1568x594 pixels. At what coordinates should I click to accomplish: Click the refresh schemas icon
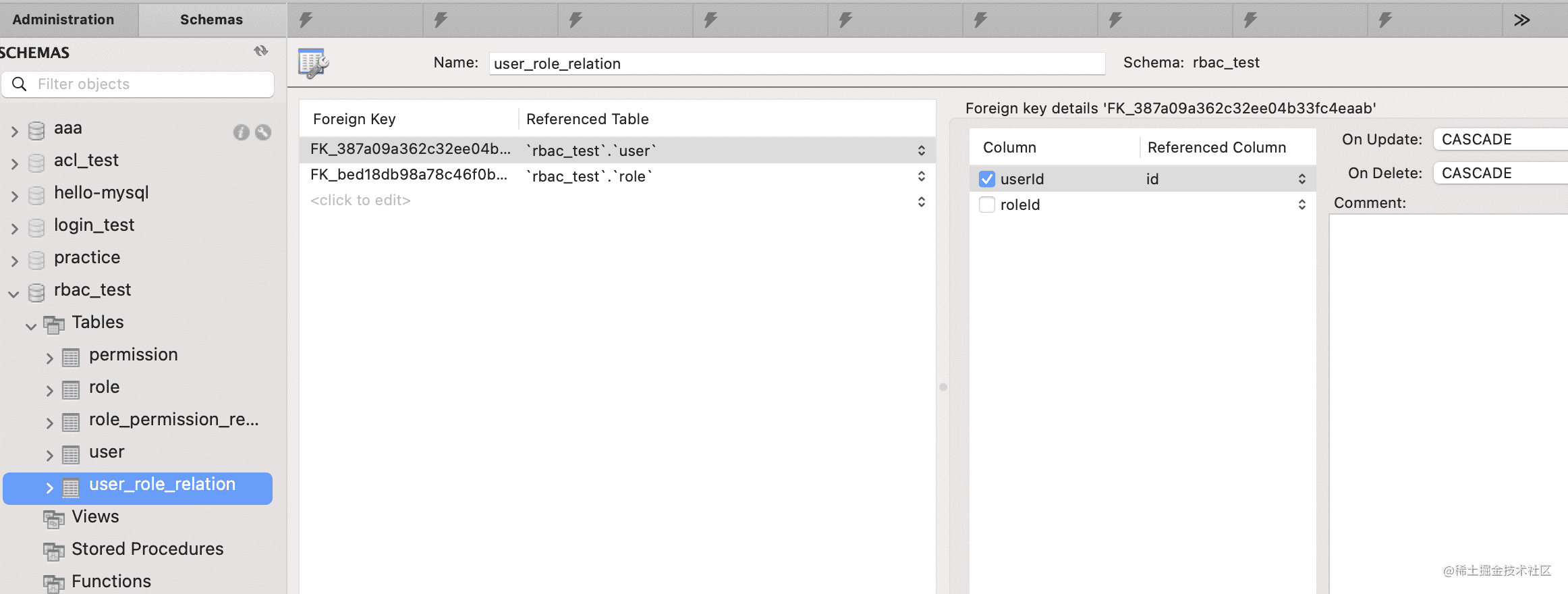[x=260, y=51]
